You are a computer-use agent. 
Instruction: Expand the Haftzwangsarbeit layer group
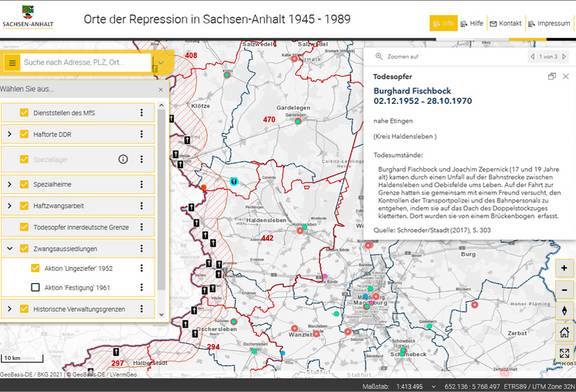coord(10,206)
